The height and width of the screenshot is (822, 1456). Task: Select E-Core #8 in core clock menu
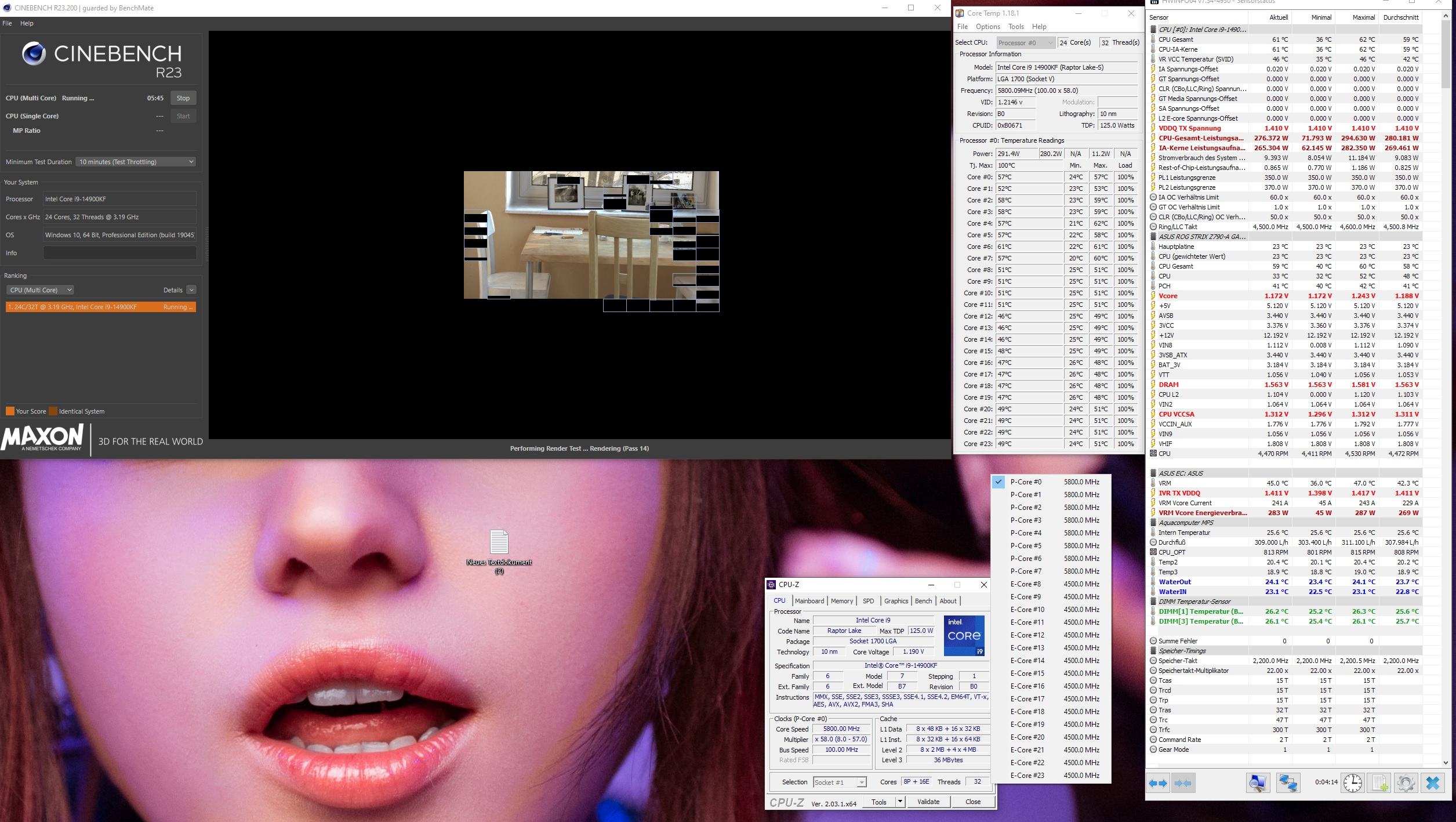1050,584
